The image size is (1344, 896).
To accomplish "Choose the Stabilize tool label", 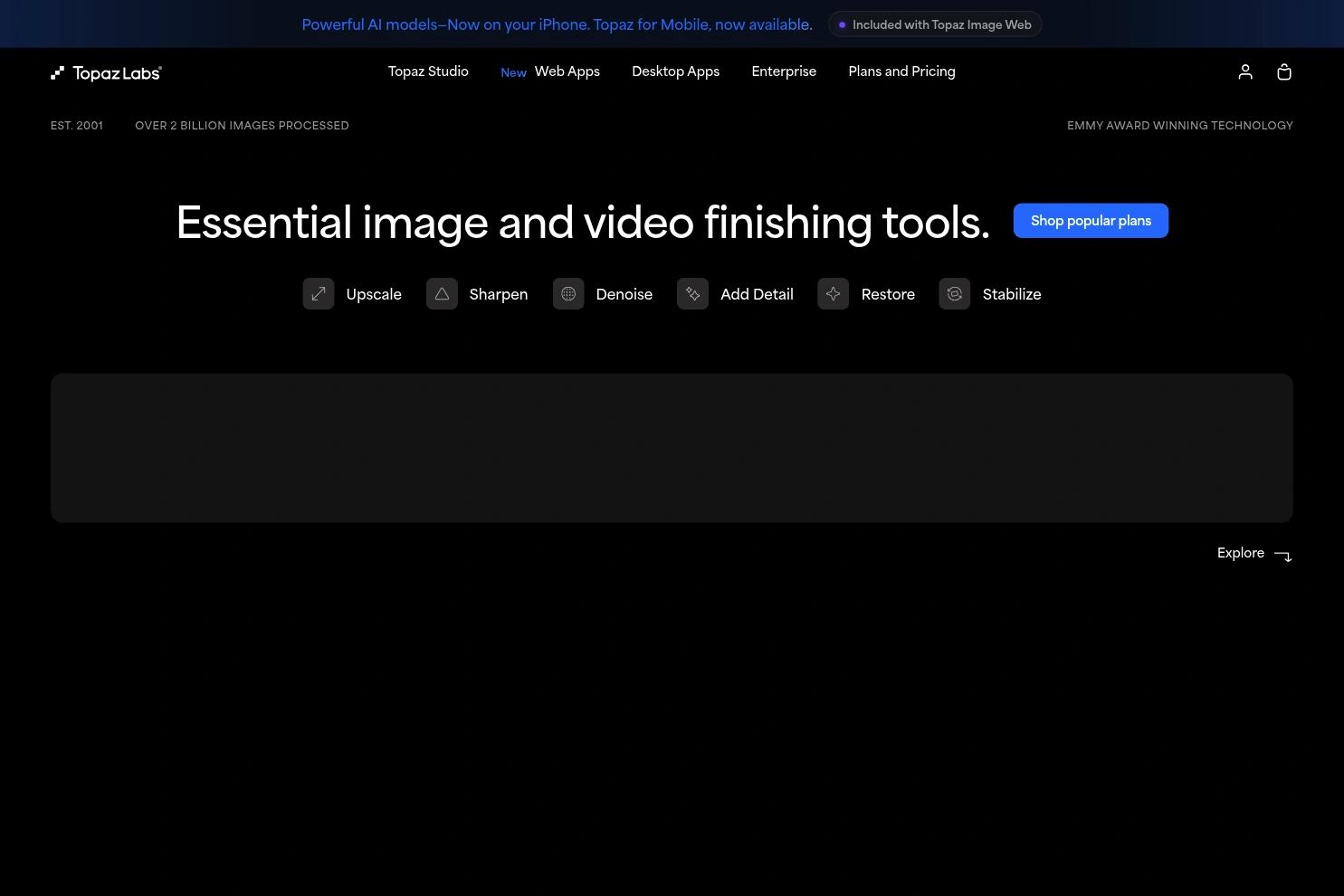I will coord(1012,294).
